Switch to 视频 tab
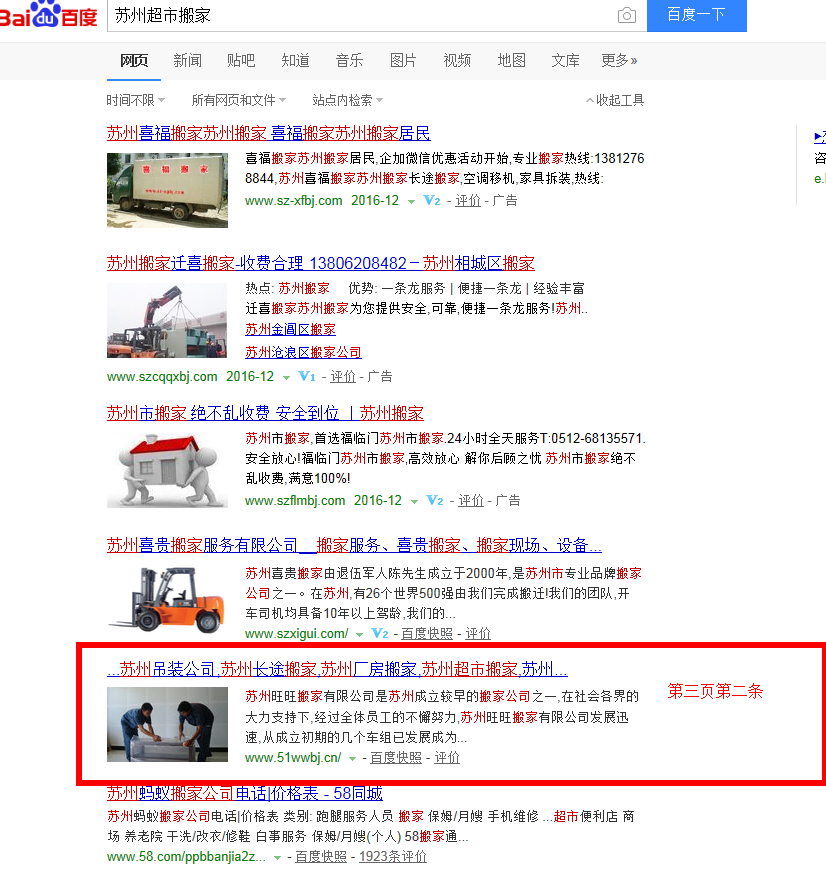This screenshot has width=826, height=885. click(457, 60)
